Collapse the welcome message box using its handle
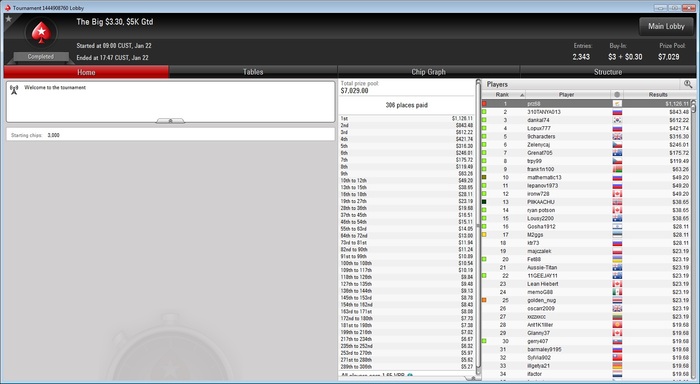The height and width of the screenshot is (384, 700). [x=170, y=121]
